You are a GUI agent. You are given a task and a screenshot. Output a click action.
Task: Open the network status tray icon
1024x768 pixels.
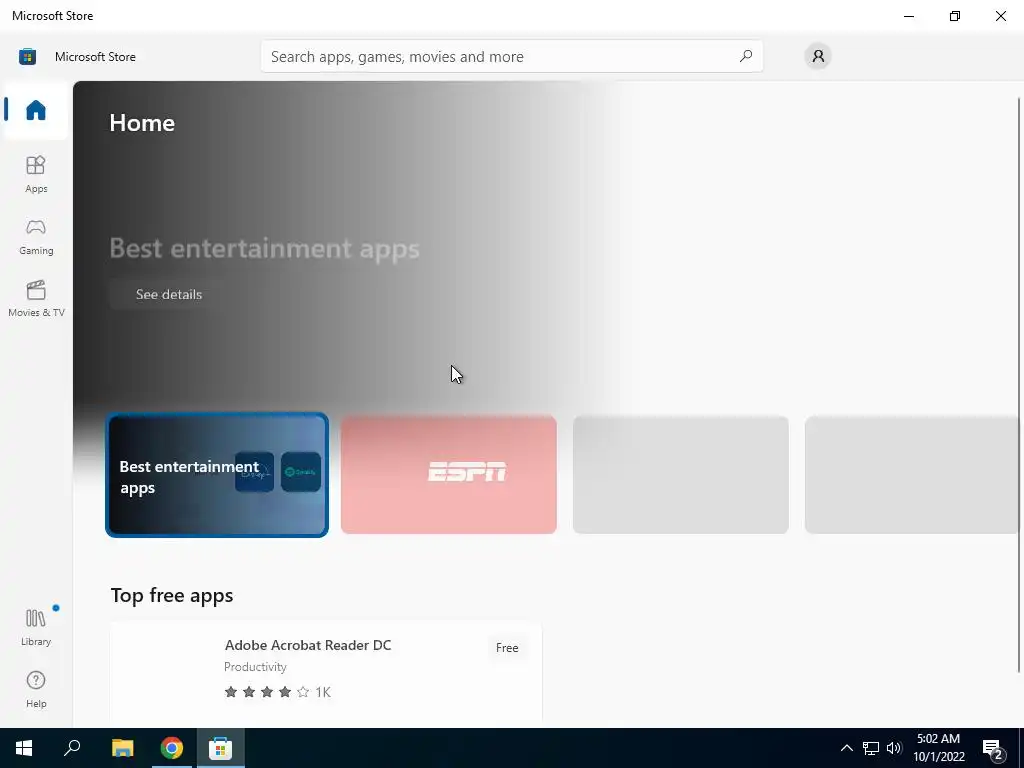pos(871,748)
